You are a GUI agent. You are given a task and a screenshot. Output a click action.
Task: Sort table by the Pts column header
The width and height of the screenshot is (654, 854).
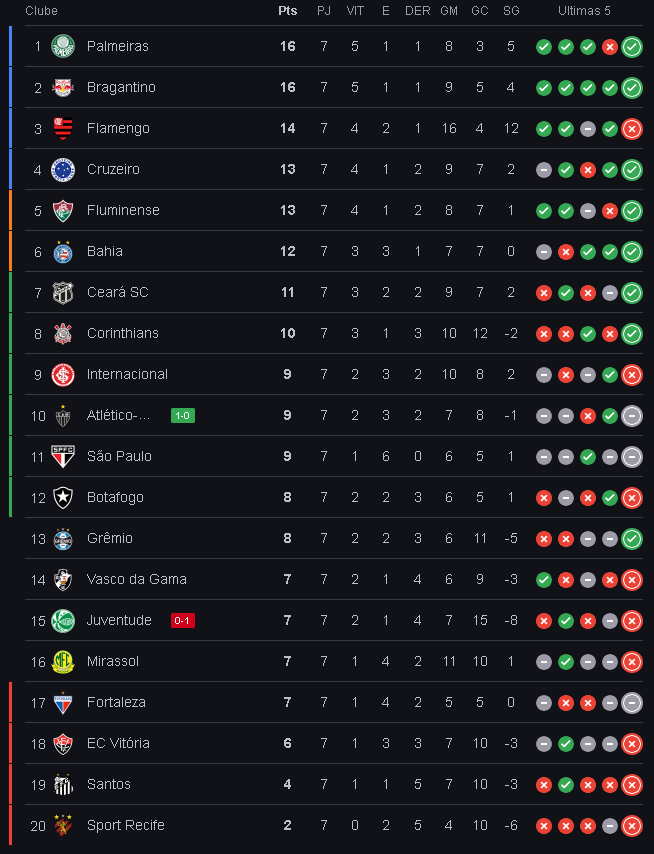[287, 10]
